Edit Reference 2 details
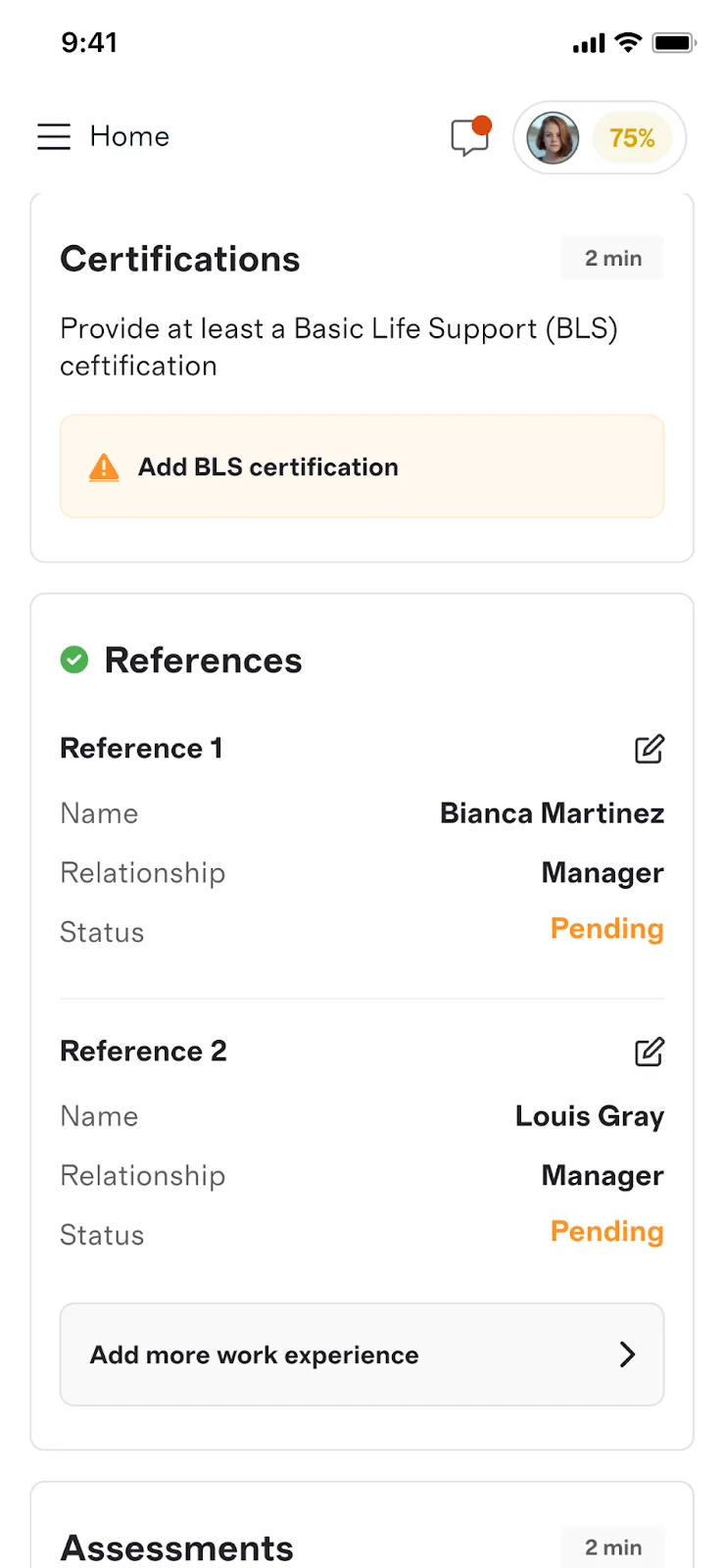 pyautogui.click(x=650, y=1052)
